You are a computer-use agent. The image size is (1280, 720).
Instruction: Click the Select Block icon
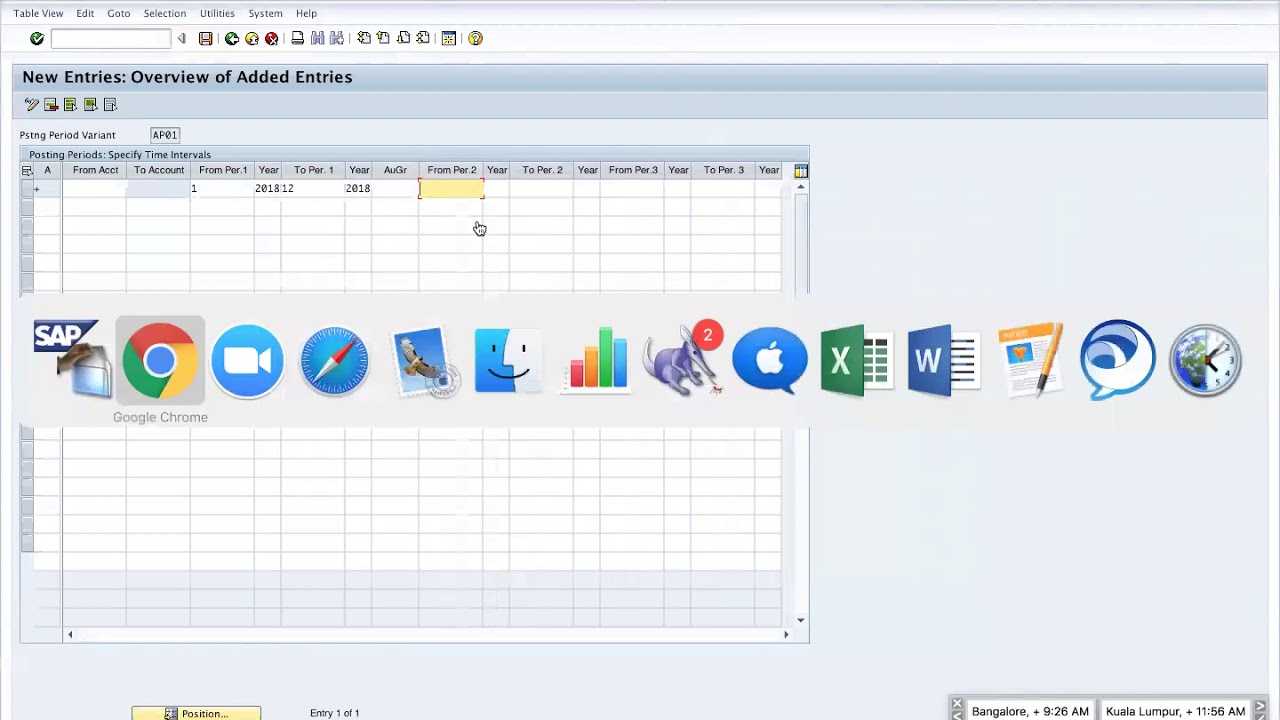click(x=90, y=104)
